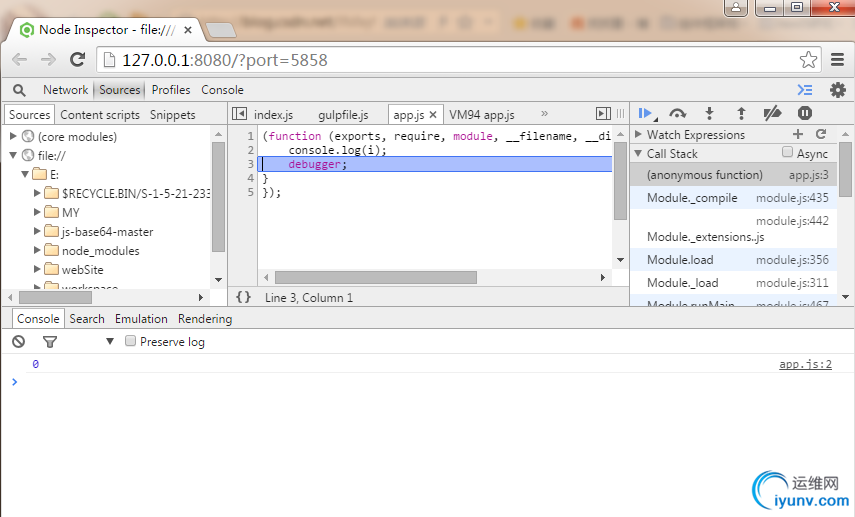Click line number 2 in gutter

click(250, 150)
